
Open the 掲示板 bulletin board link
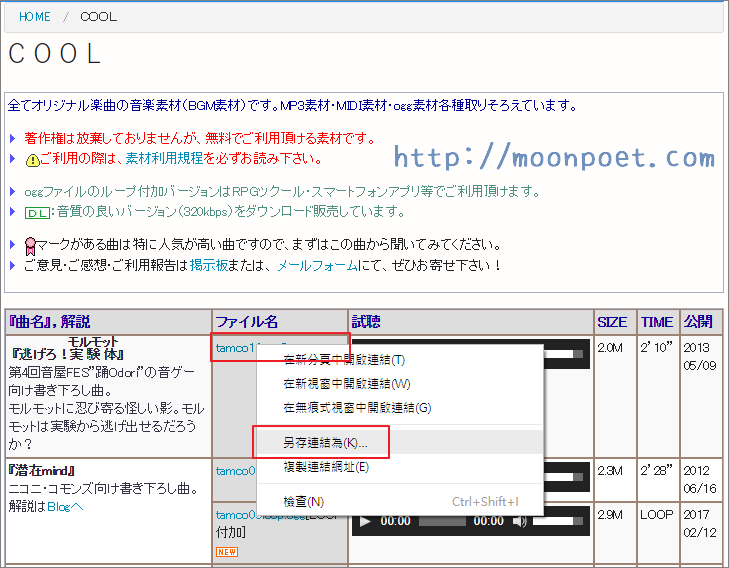pyautogui.click(x=210, y=265)
